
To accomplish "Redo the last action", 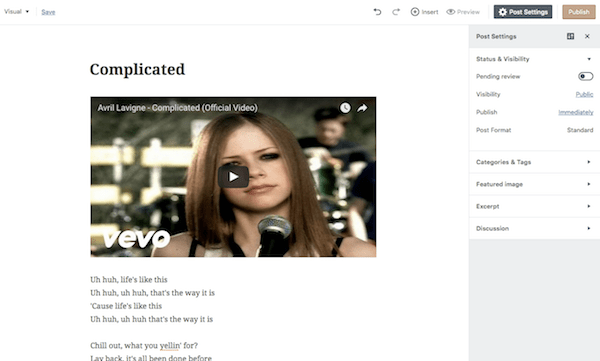I will (x=396, y=12).
